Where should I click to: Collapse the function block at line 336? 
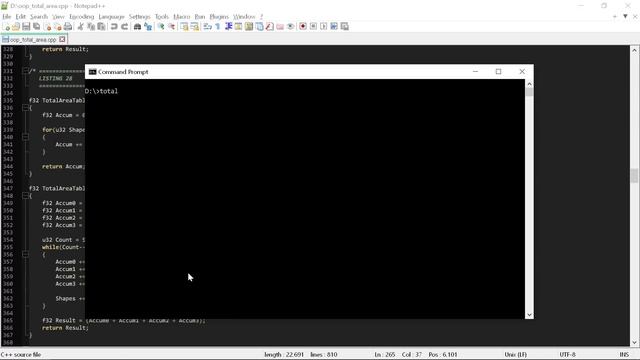click(25, 108)
